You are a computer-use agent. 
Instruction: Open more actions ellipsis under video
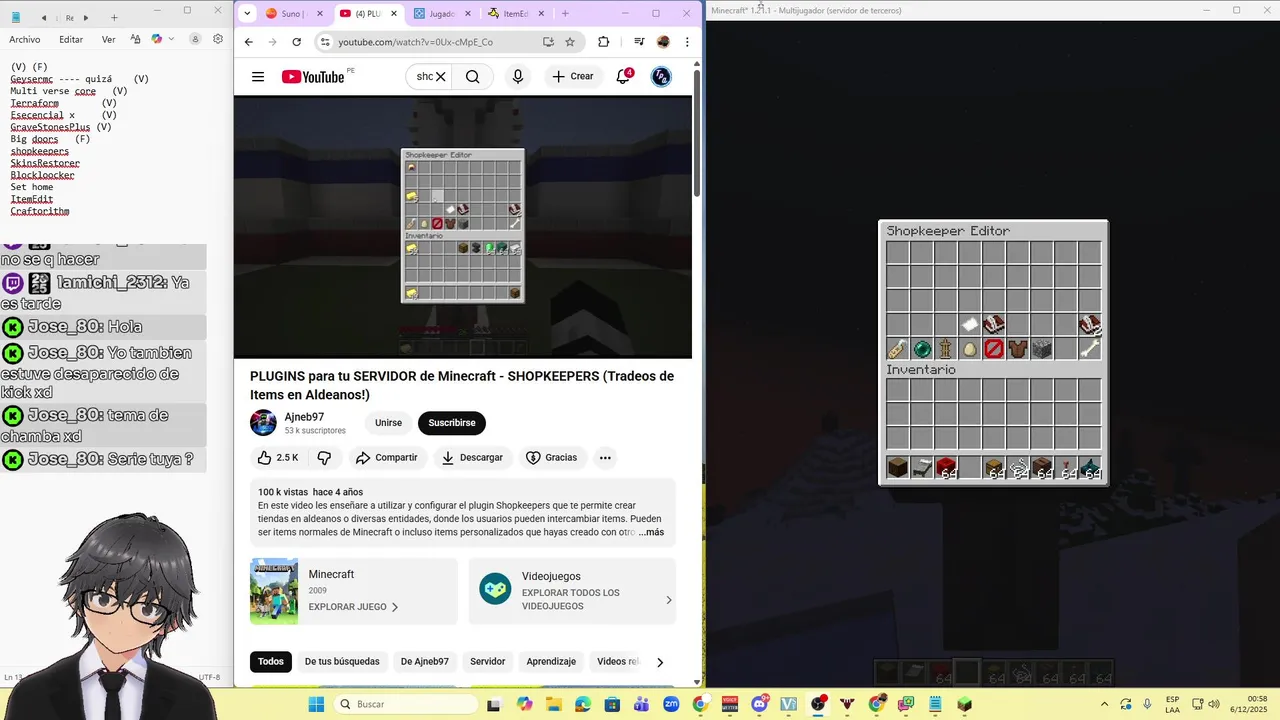click(605, 457)
